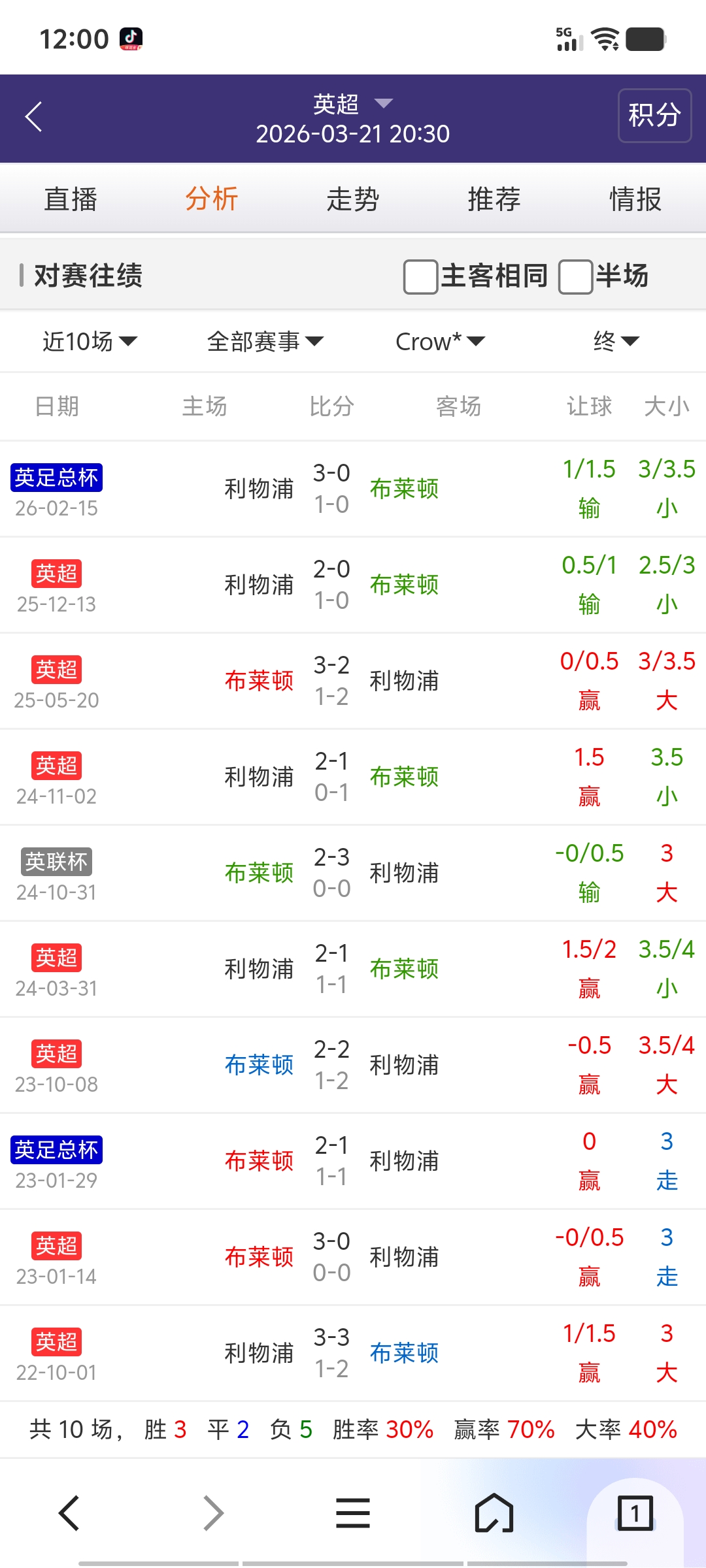Open the browser menu hamburger icon
The width and height of the screenshot is (706, 1568).
(353, 1513)
